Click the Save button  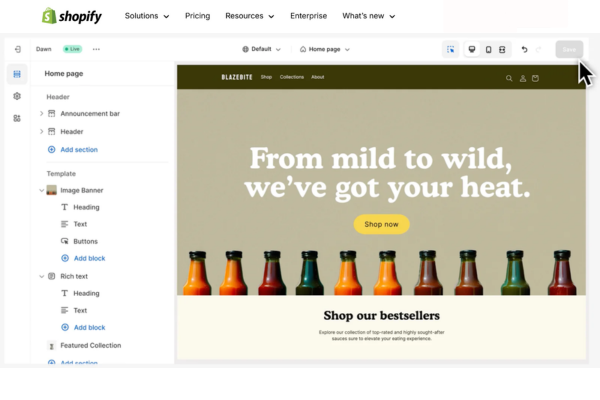[x=568, y=49]
